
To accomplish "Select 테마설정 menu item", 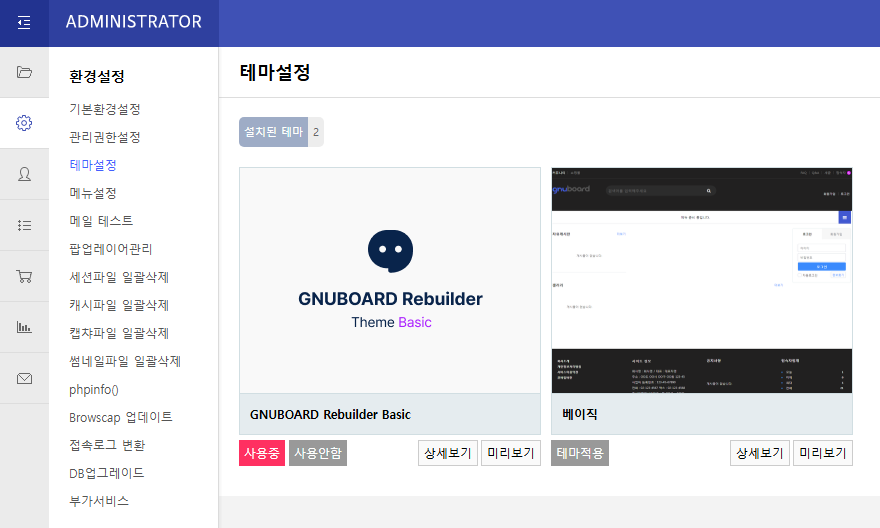I will coord(93,165).
